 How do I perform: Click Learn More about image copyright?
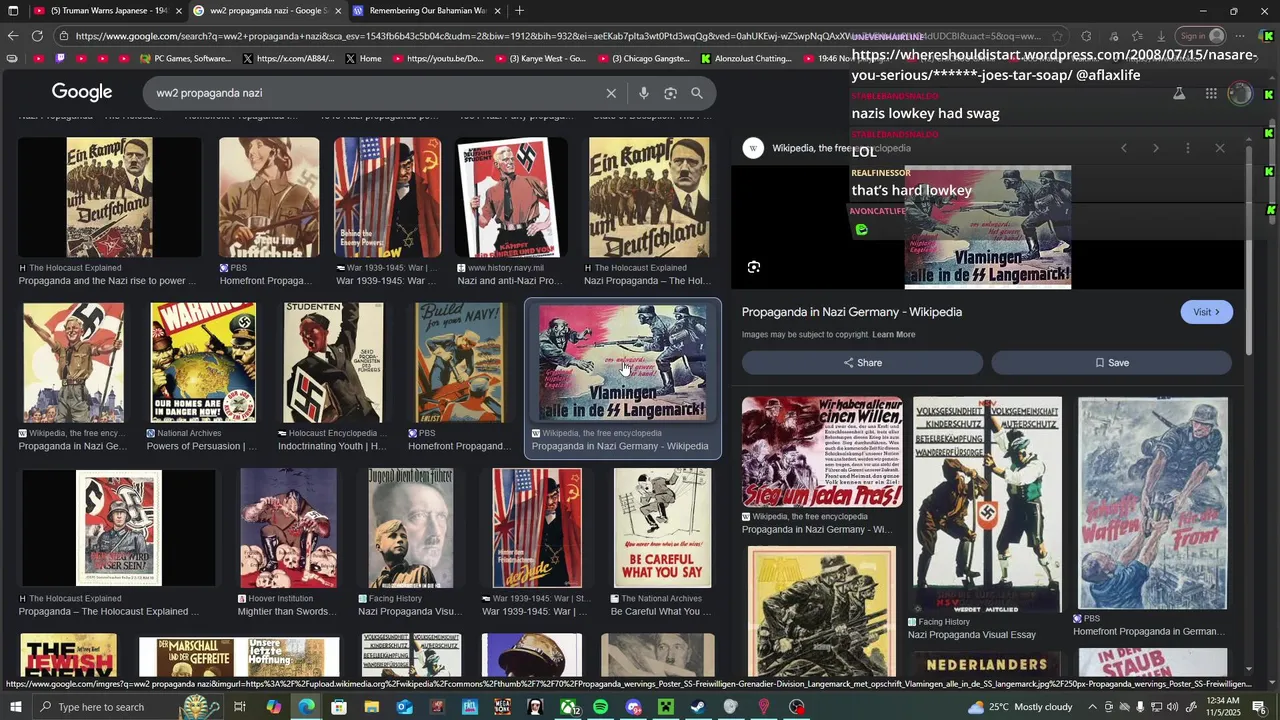click(893, 335)
